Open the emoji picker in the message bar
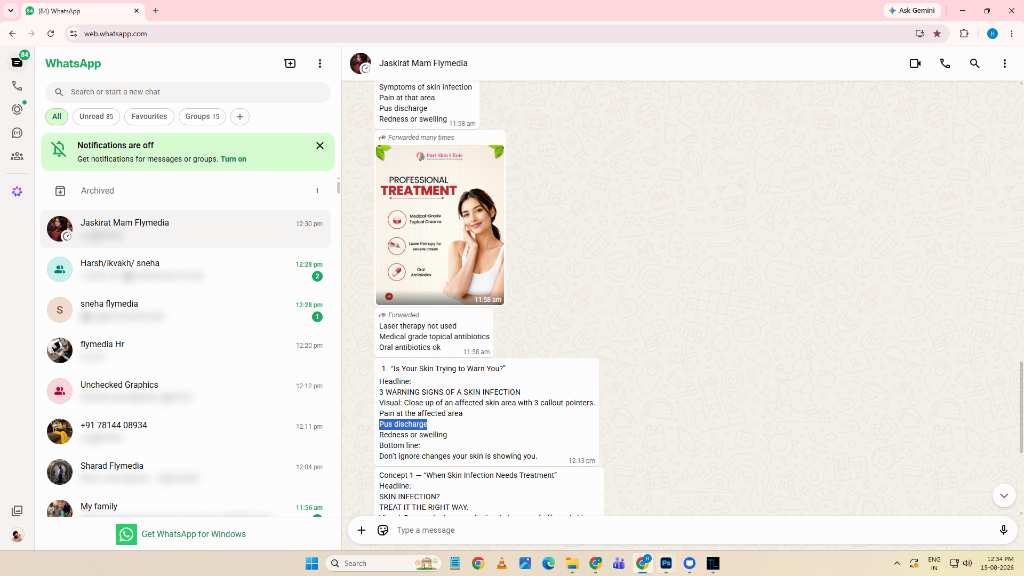The width and height of the screenshot is (1024, 576). coord(383,530)
